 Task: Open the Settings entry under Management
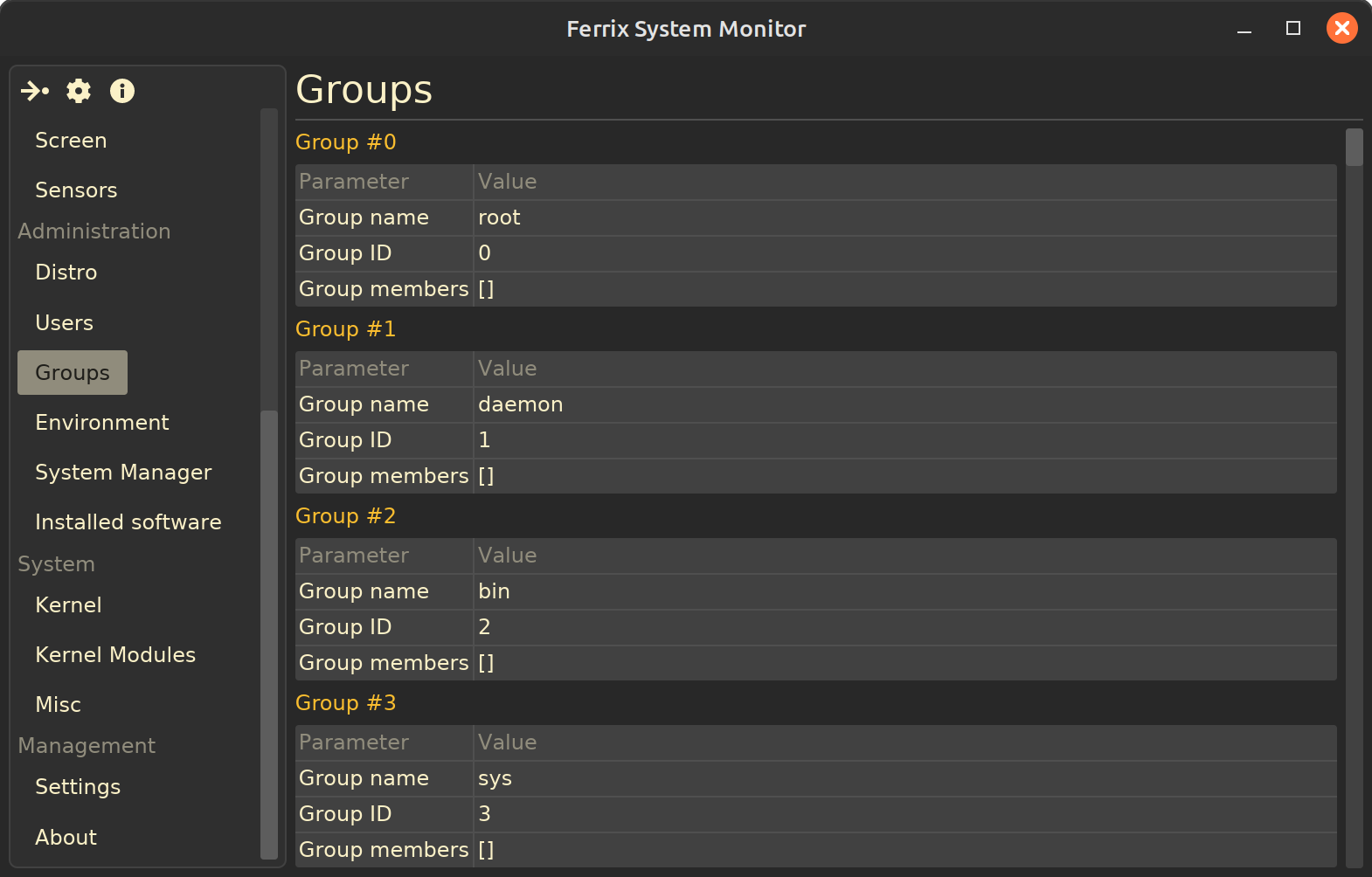78,787
